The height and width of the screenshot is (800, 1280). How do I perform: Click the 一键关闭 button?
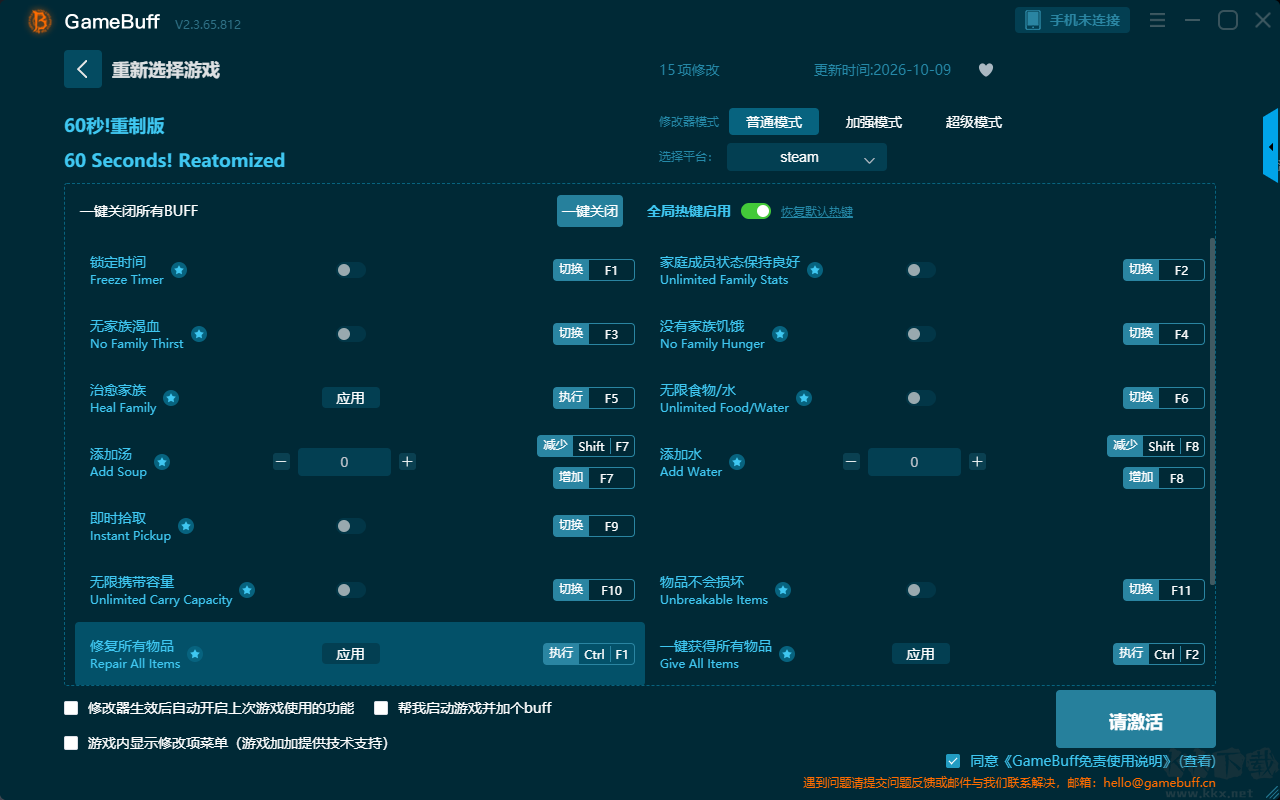590,211
